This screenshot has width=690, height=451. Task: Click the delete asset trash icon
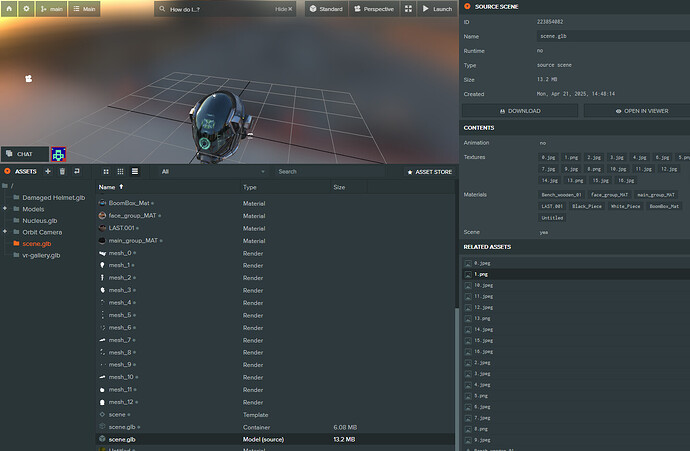[x=62, y=171]
